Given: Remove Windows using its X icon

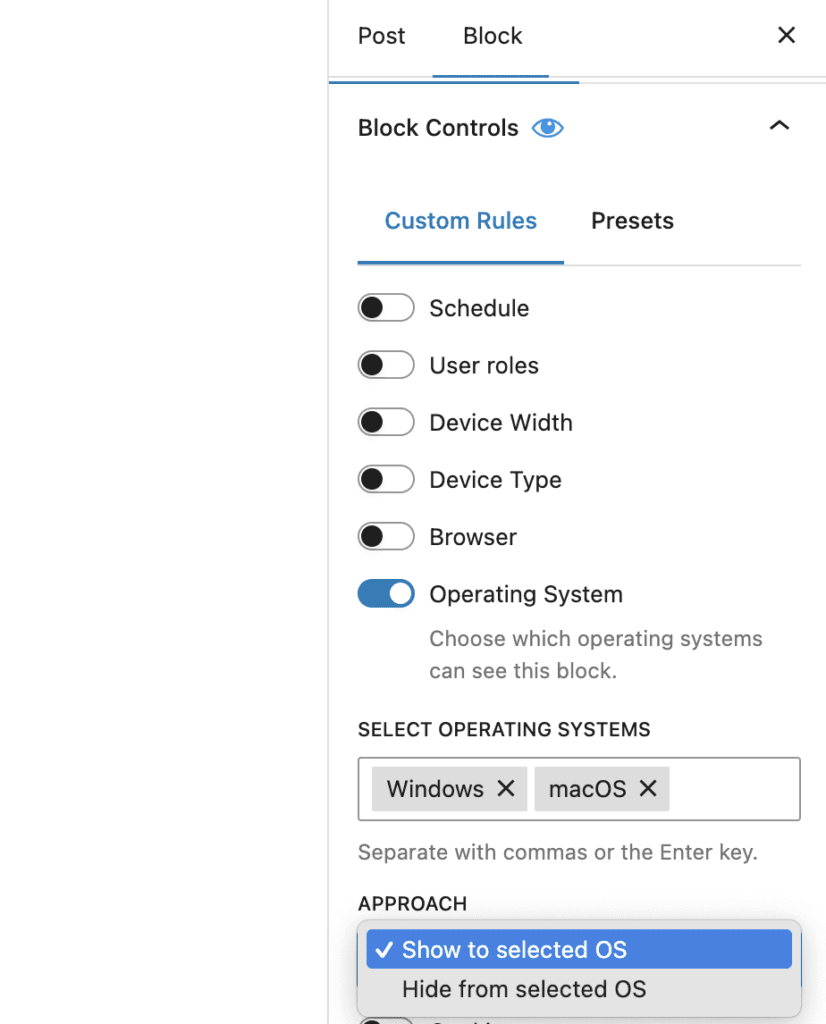Looking at the screenshot, I should (506, 789).
